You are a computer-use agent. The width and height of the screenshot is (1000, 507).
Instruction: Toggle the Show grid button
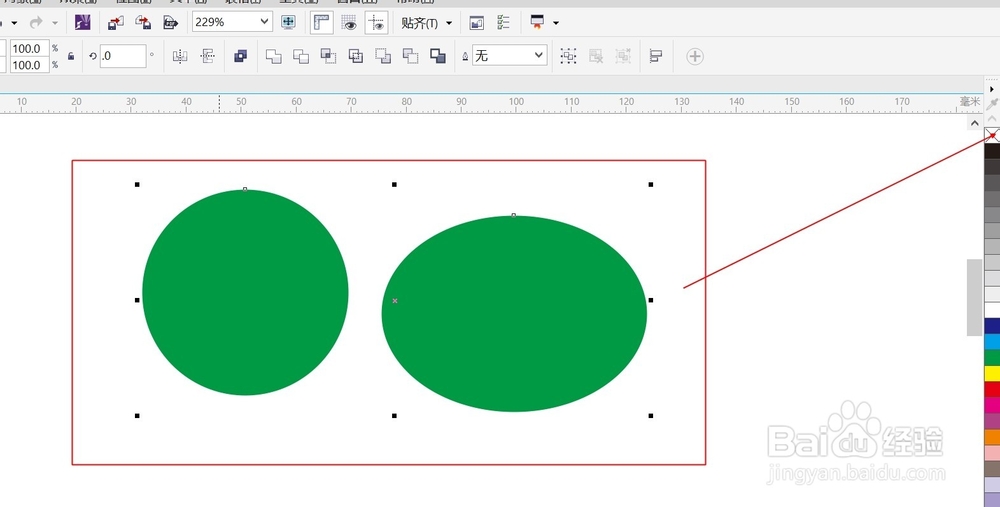(x=349, y=23)
